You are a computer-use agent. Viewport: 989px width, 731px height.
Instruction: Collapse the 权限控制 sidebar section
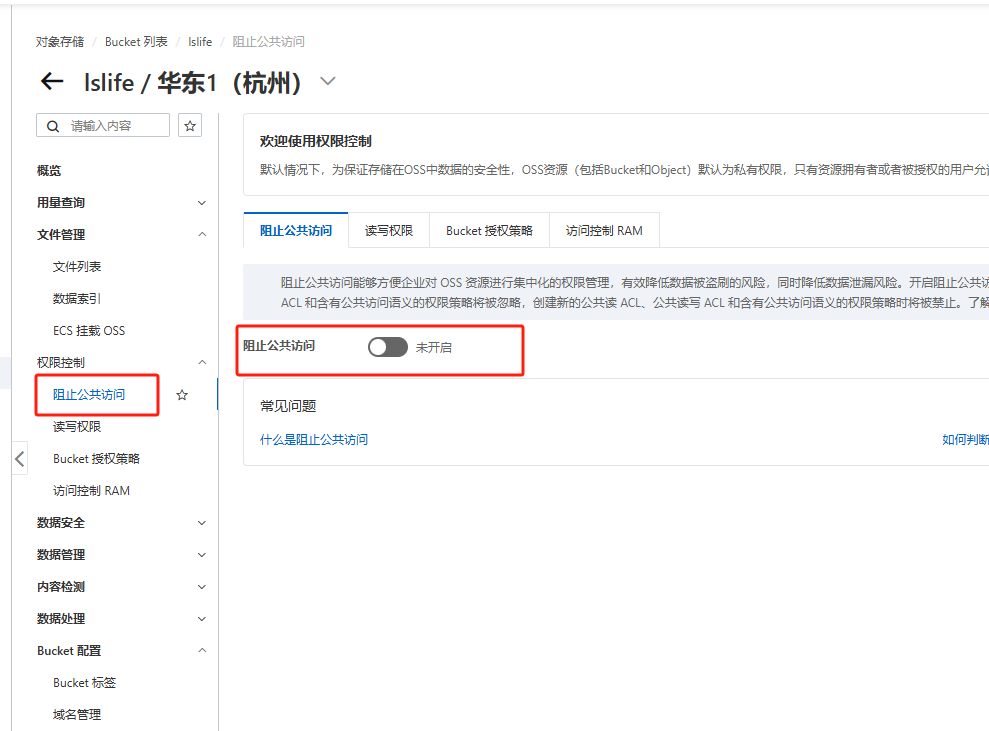(x=201, y=363)
